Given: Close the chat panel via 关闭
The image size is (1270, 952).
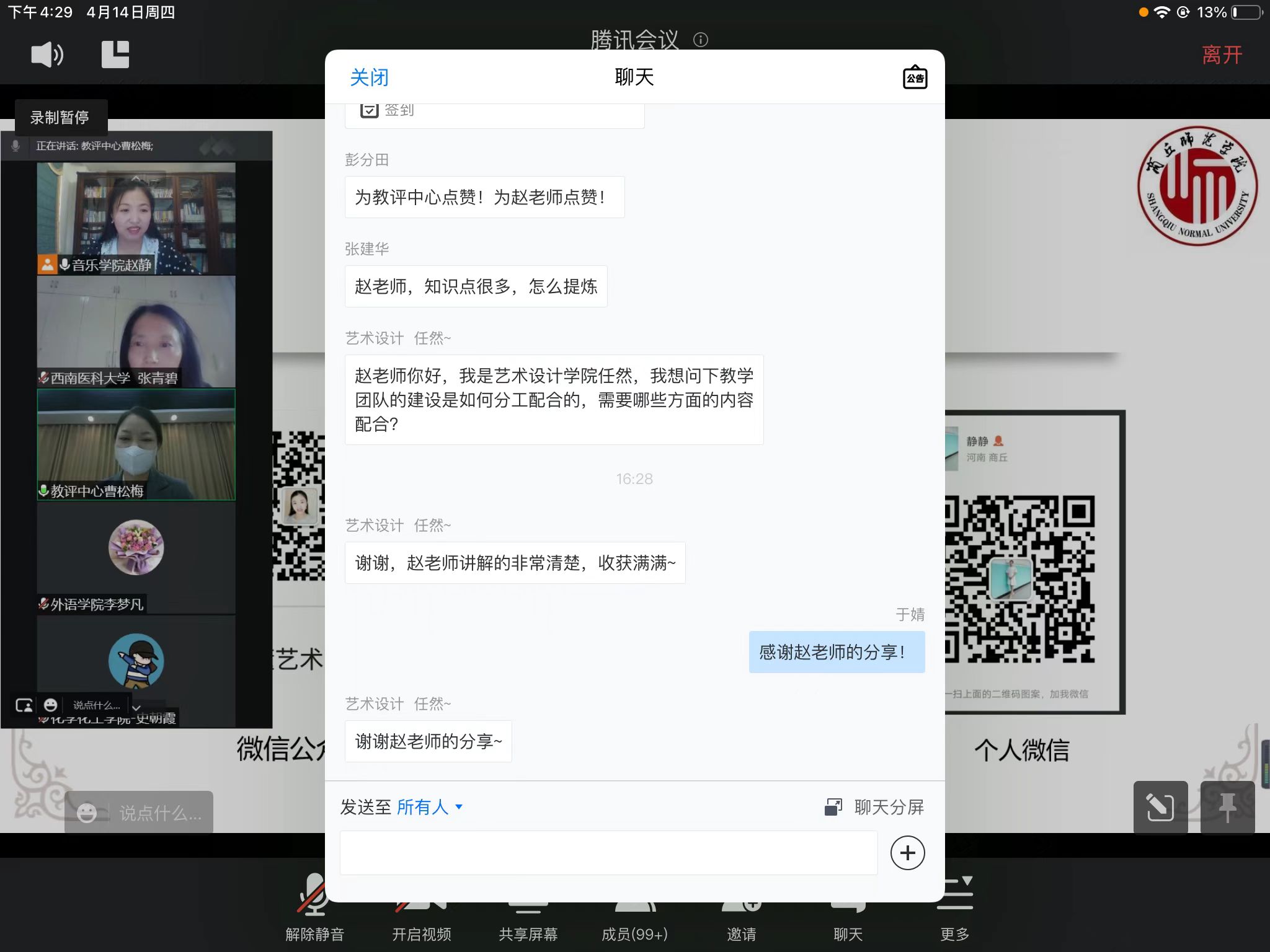Looking at the screenshot, I should [x=369, y=77].
